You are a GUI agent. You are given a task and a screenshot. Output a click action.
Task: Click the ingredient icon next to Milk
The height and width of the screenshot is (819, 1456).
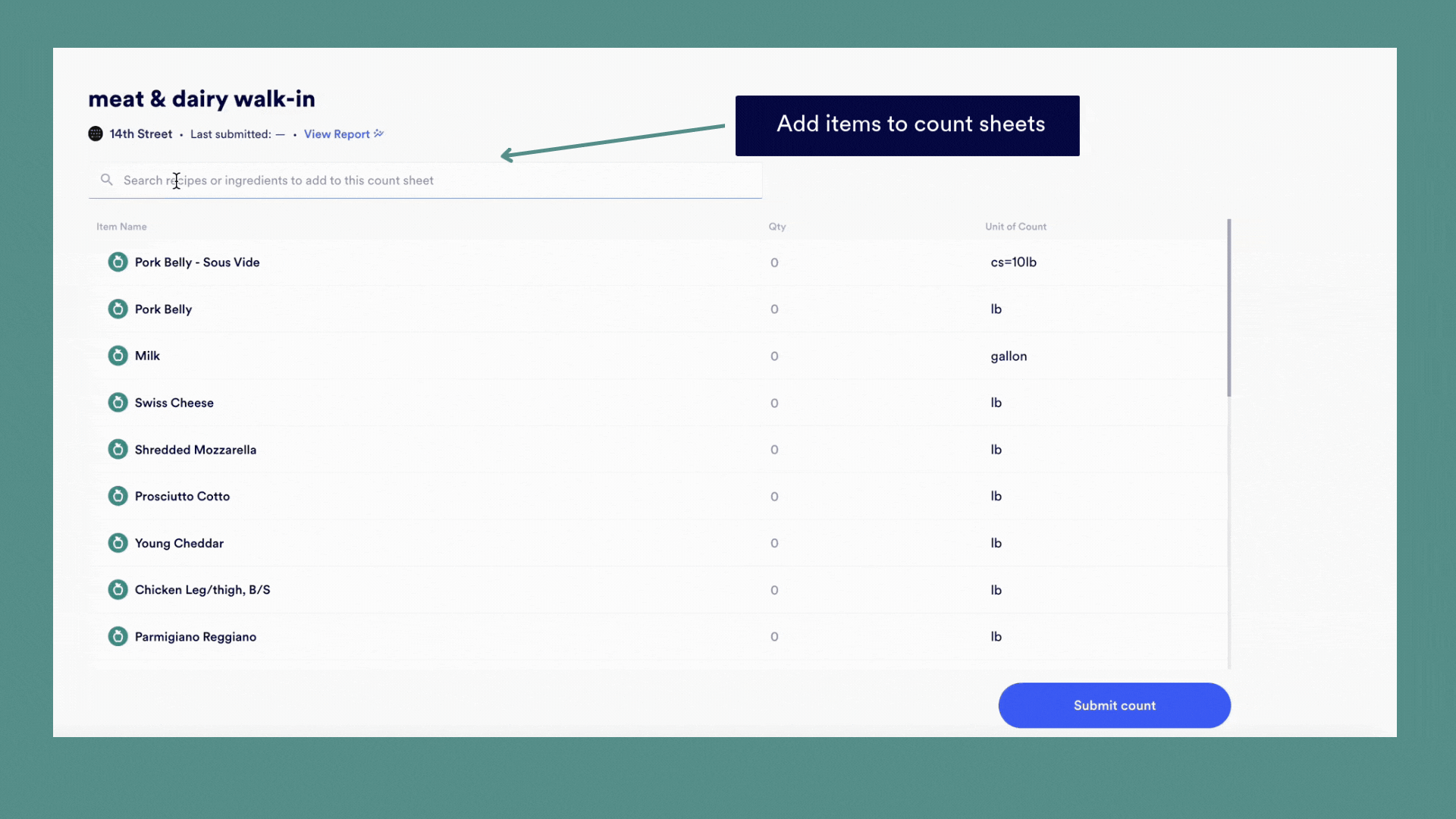click(x=118, y=356)
